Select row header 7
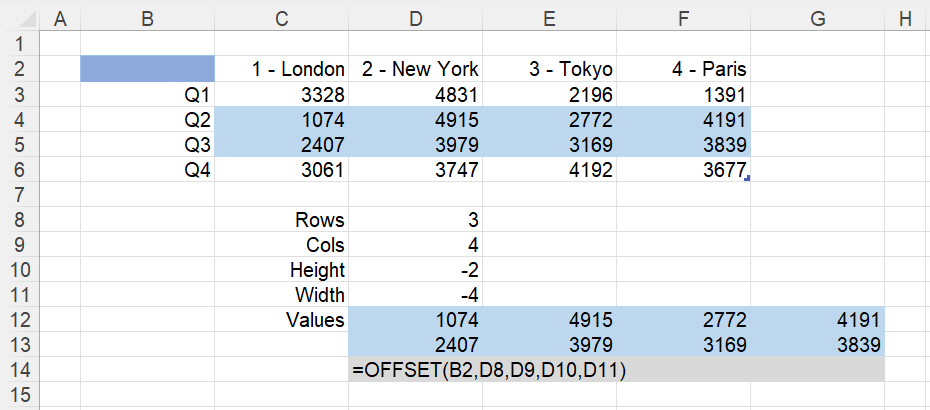This screenshot has width=930, height=410. (20, 194)
